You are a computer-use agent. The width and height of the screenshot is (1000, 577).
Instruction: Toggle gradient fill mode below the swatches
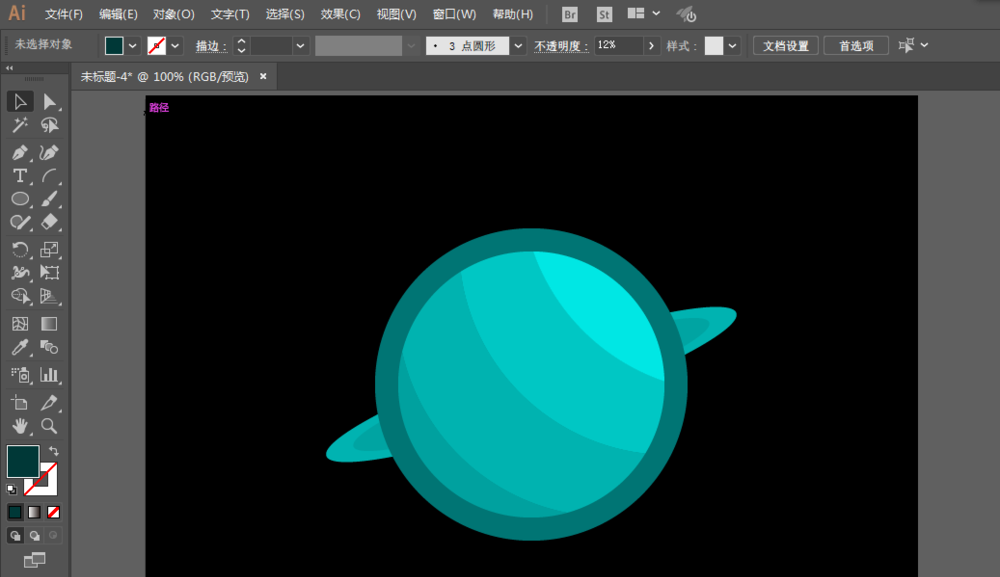pos(35,512)
